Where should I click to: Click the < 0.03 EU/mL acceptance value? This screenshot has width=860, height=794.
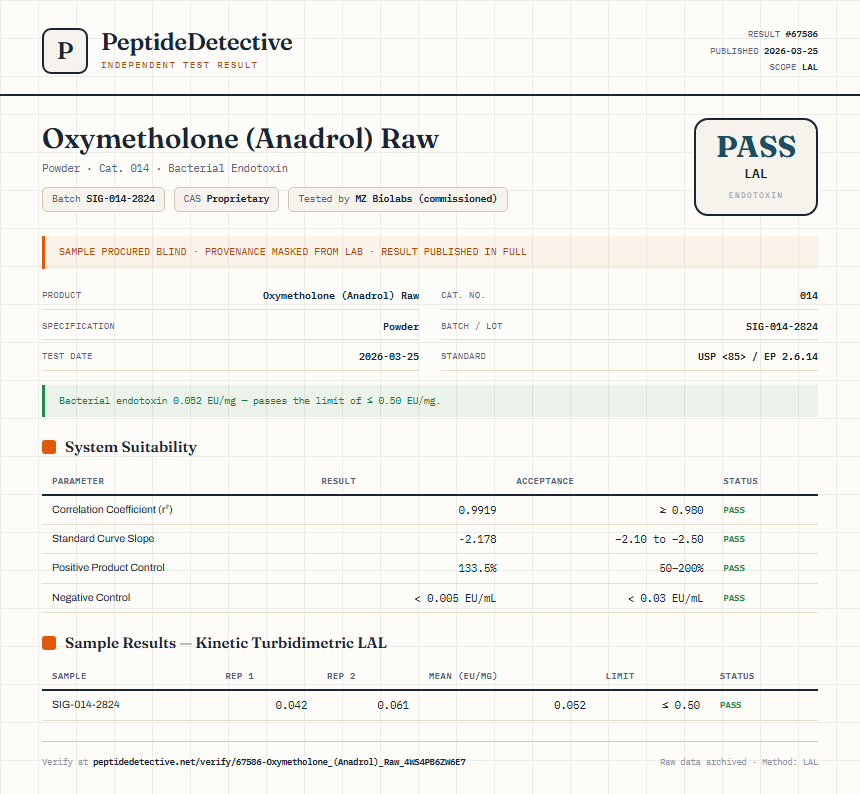(x=665, y=598)
